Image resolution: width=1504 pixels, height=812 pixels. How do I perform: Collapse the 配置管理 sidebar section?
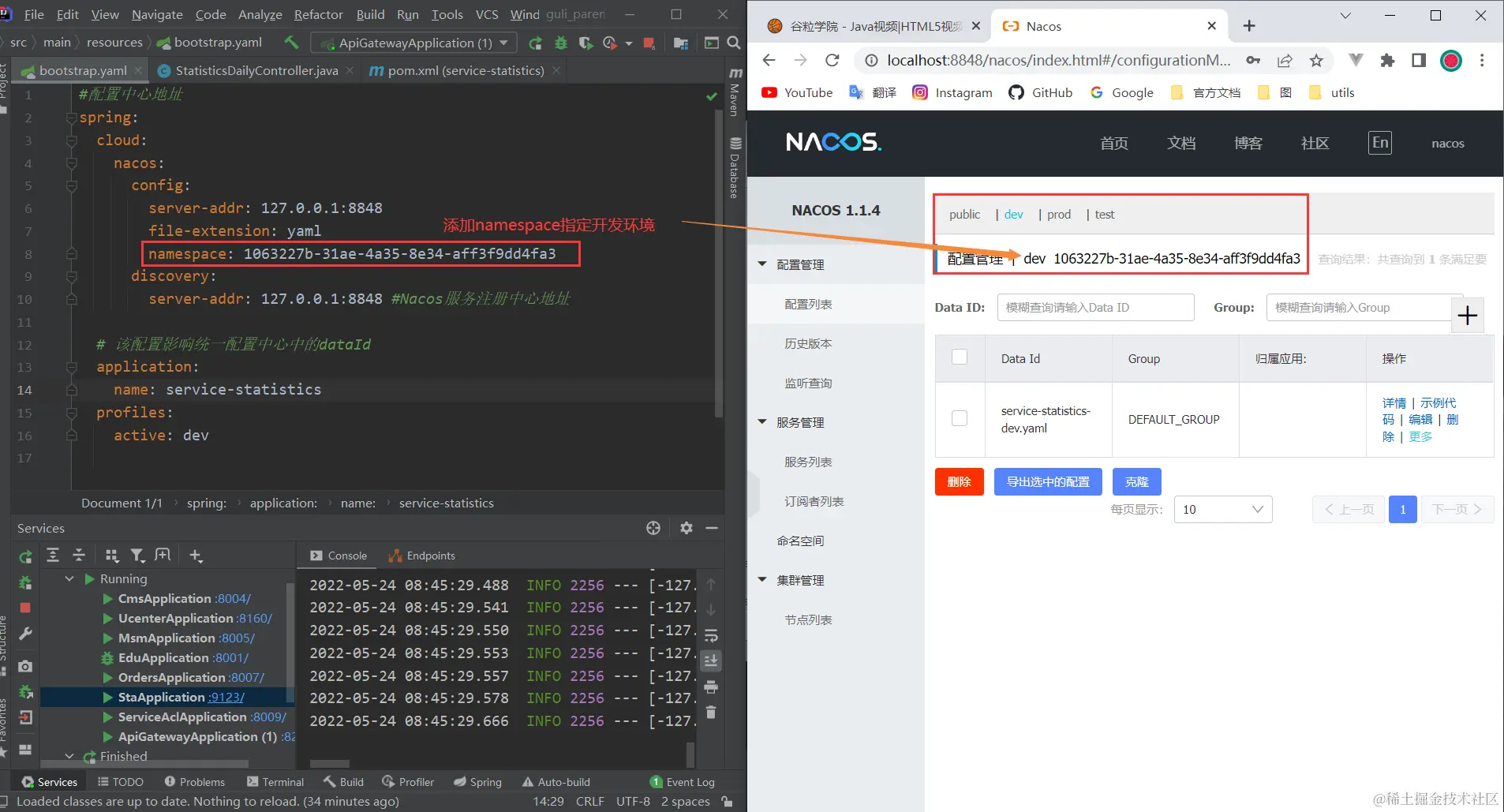click(x=762, y=264)
